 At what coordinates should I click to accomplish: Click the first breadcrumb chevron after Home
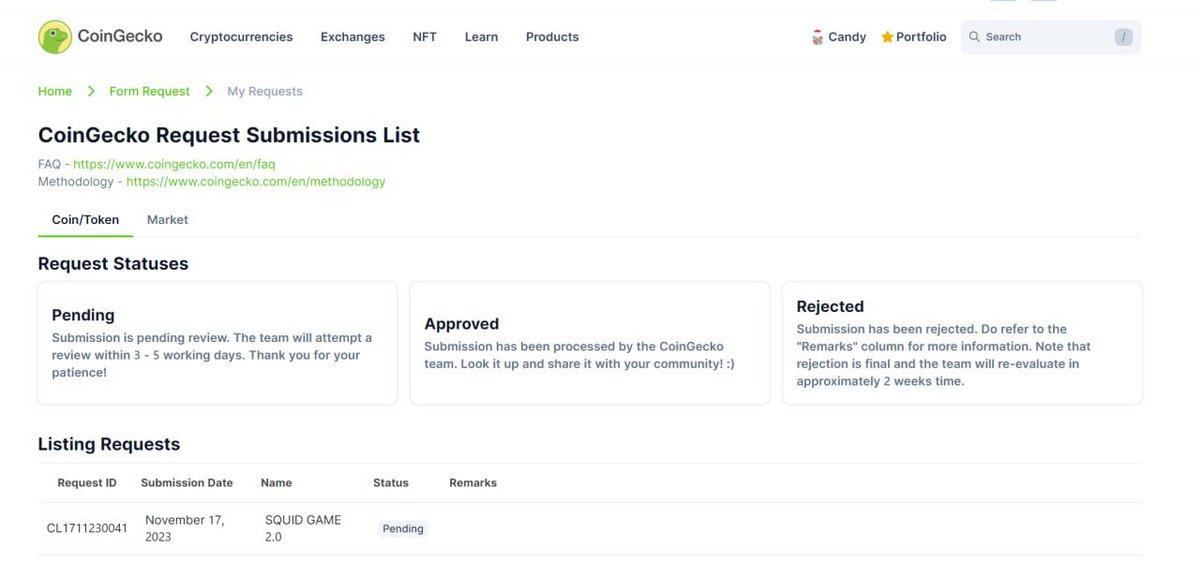pyautogui.click(x=91, y=91)
